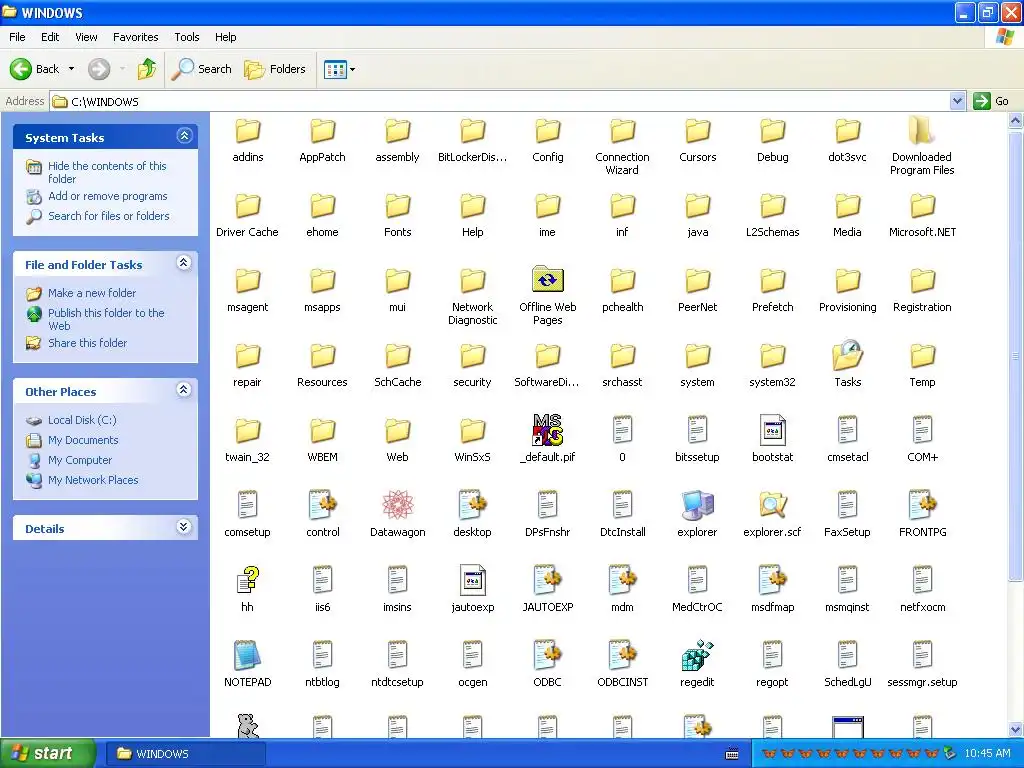Click the keyboard icon in the taskbar

point(732,754)
